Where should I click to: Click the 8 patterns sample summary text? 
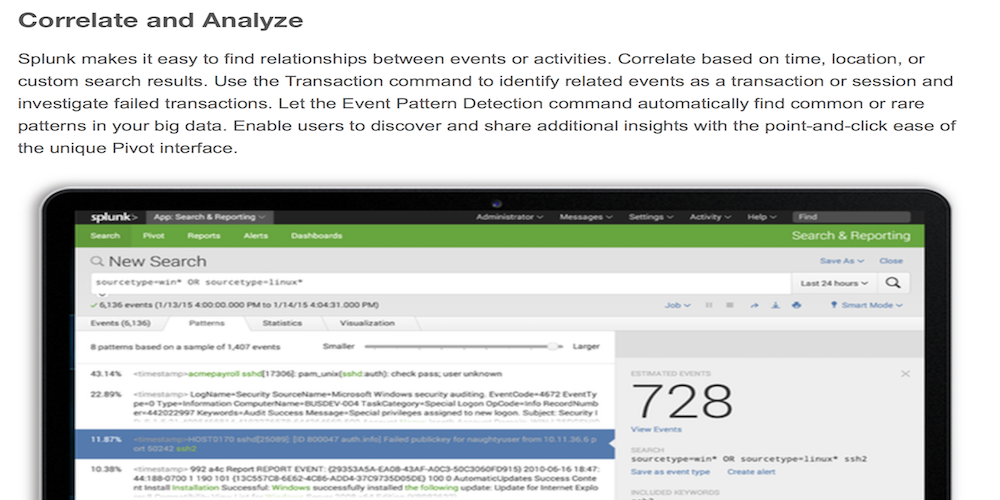185,347
